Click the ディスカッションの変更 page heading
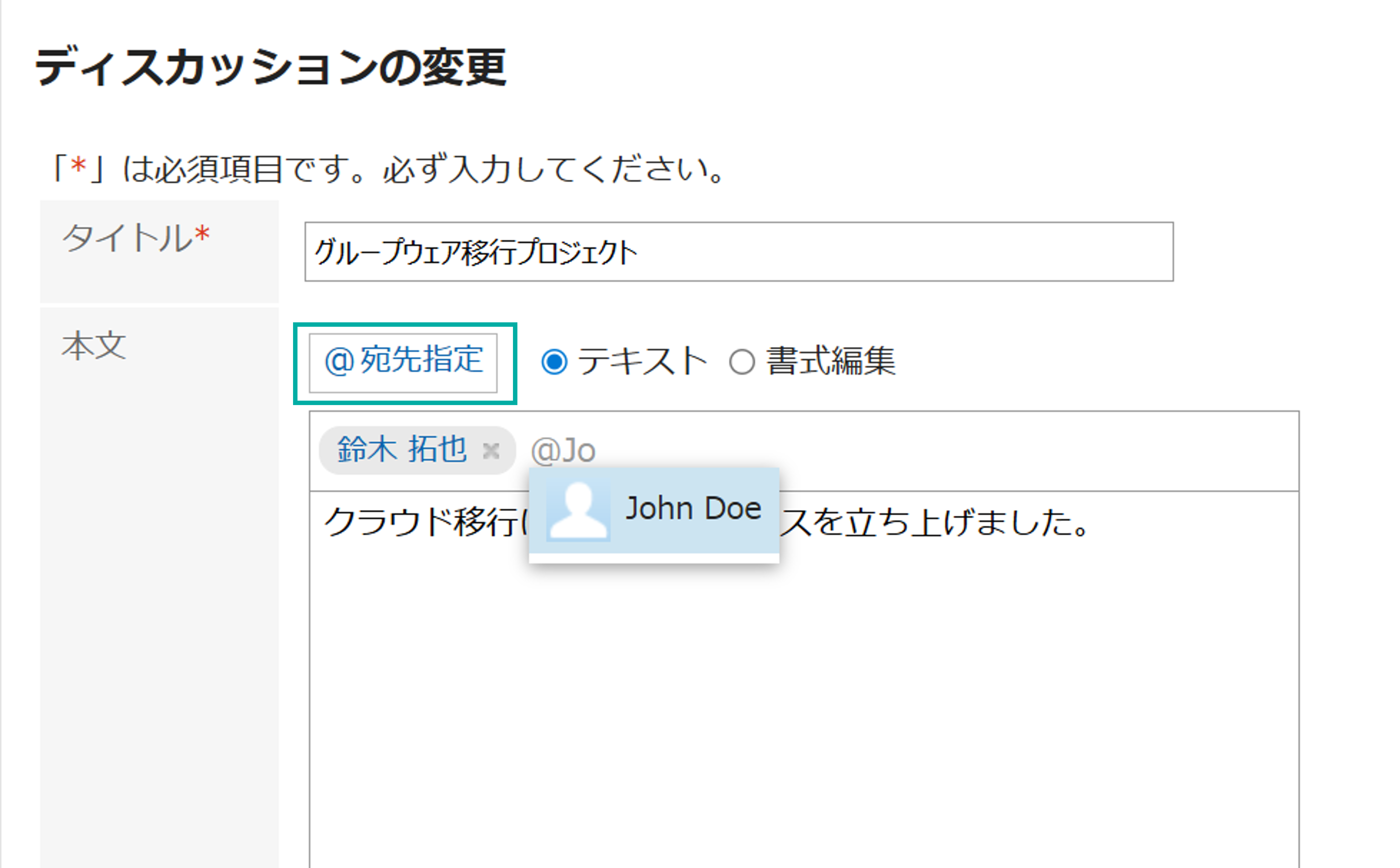The image size is (1400, 868). 270,68
